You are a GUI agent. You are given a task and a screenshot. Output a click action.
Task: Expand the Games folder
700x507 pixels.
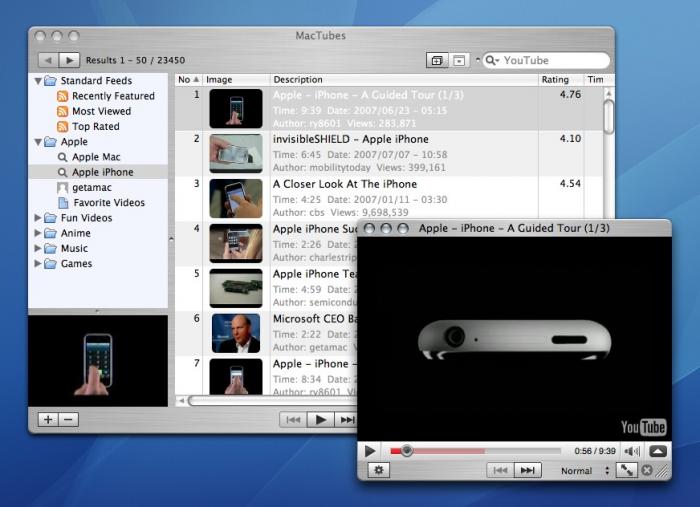pos(38,263)
